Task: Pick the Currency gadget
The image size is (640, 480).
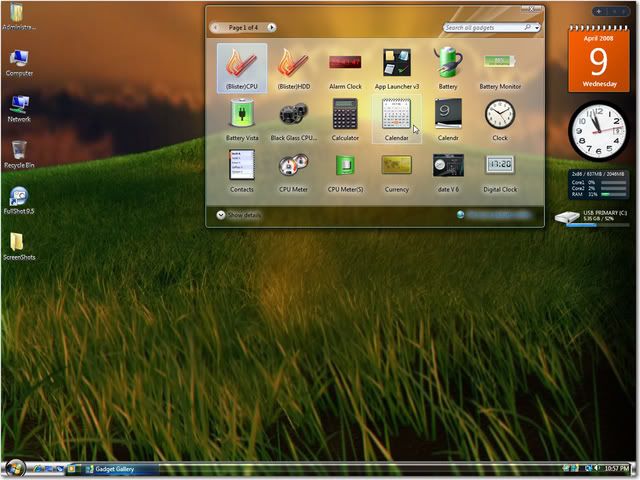Action: (x=397, y=171)
